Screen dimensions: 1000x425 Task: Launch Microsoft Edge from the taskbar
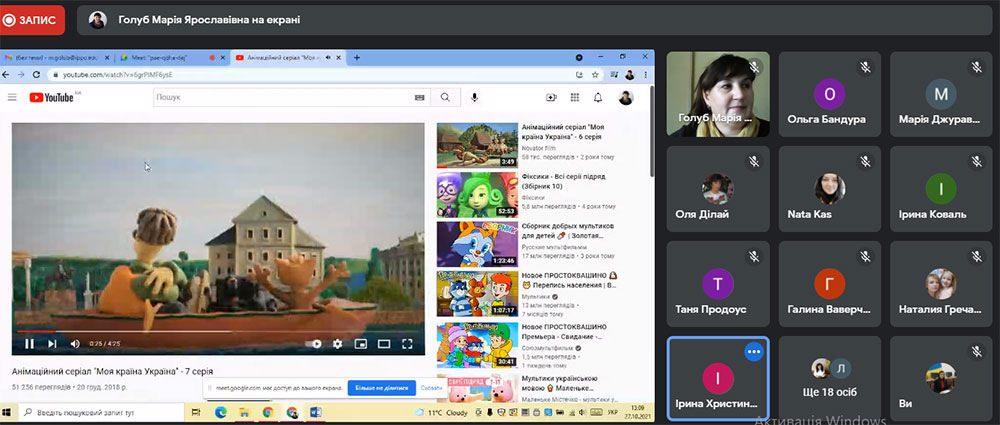(221, 413)
